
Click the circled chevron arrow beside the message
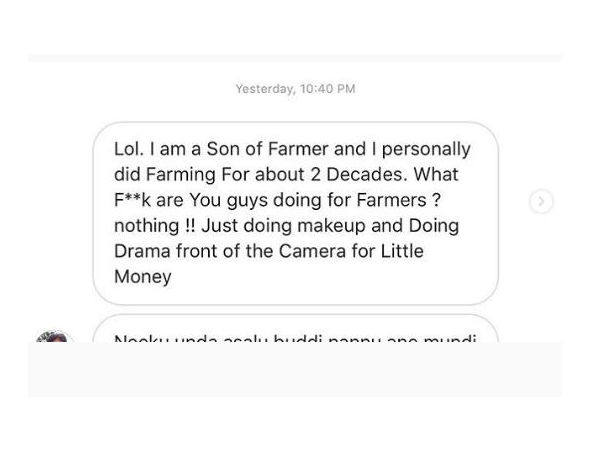pyautogui.click(x=541, y=202)
